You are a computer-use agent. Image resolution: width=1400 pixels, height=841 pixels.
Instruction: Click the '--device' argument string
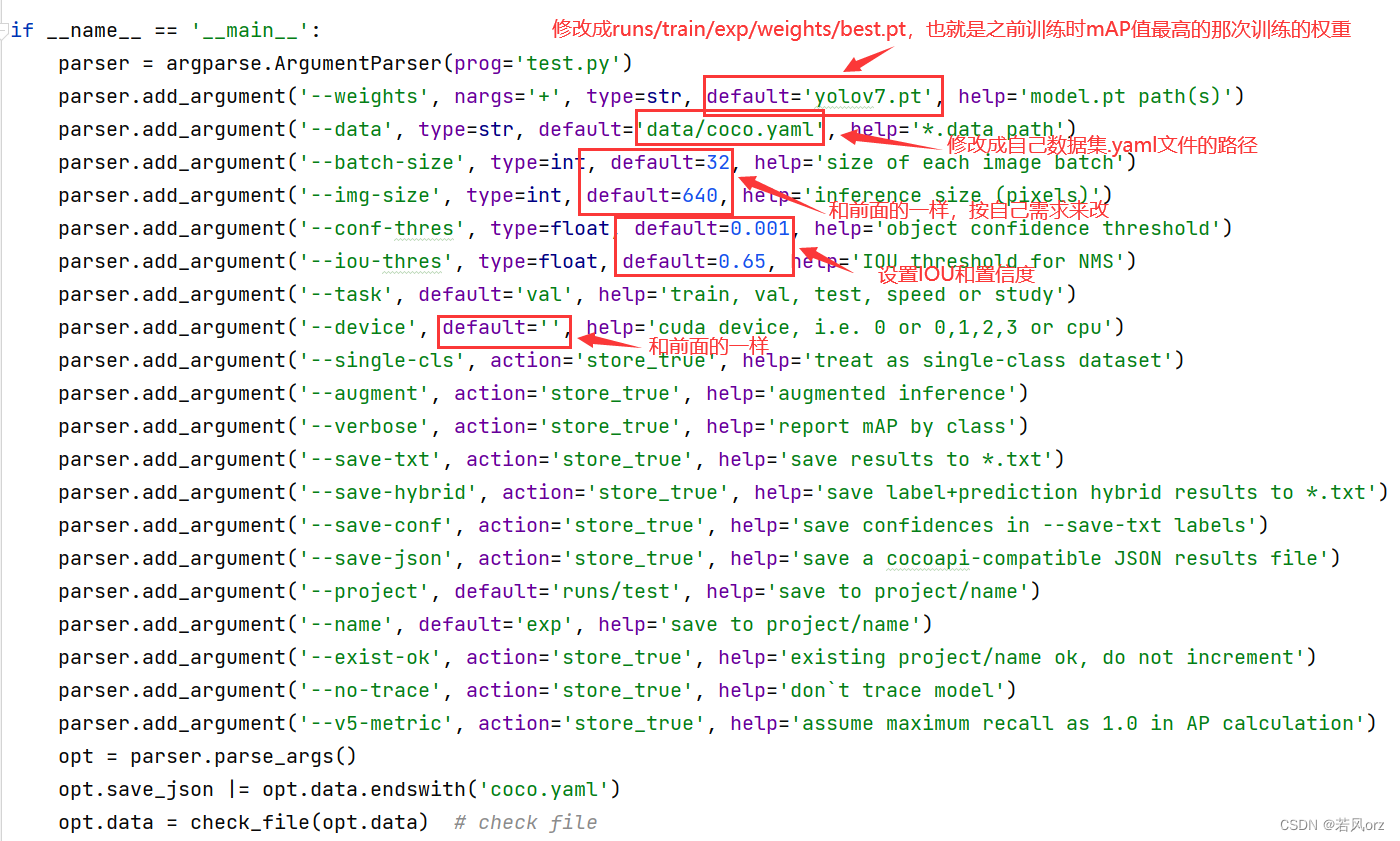[x=359, y=327]
